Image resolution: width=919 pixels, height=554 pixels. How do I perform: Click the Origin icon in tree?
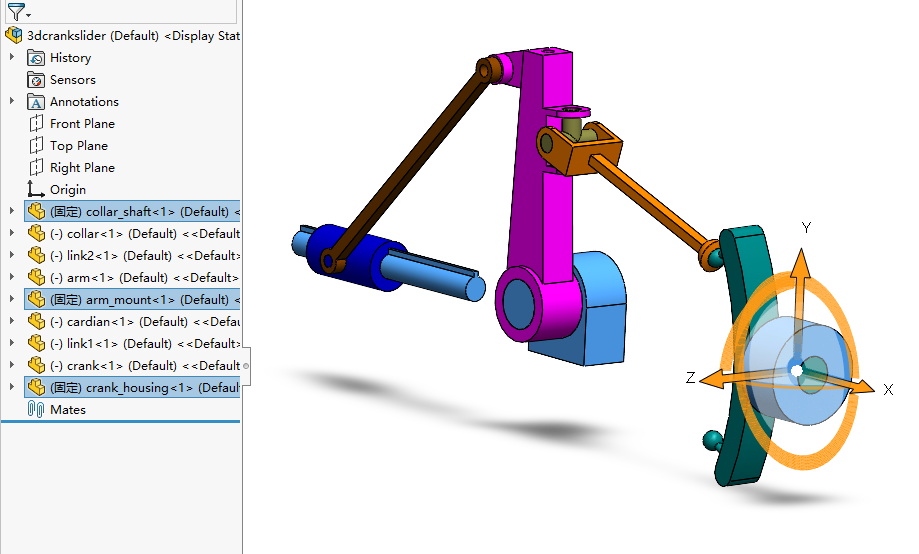(x=36, y=190)
